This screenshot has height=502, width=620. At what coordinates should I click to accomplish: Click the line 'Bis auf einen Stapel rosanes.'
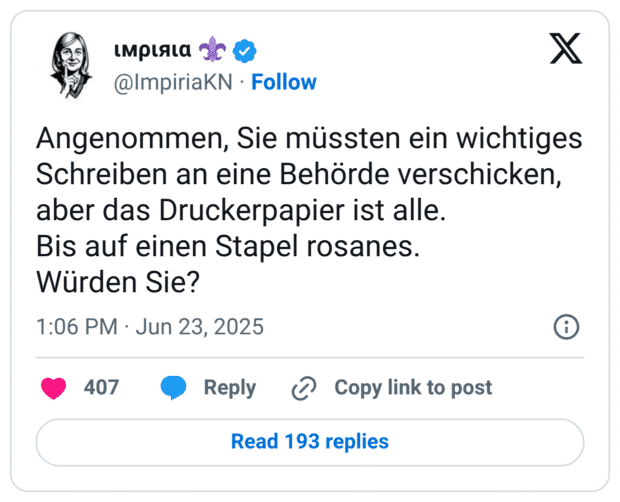click(x=227, y=247)
